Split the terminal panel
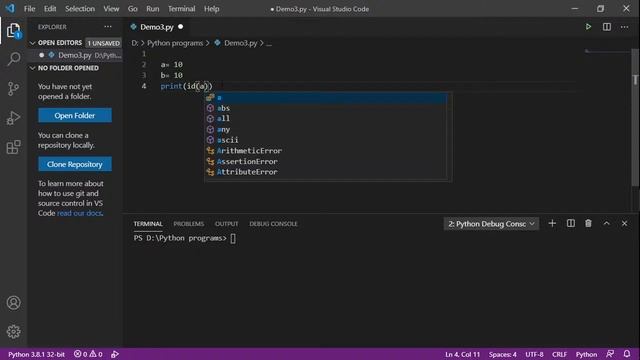 571,223
